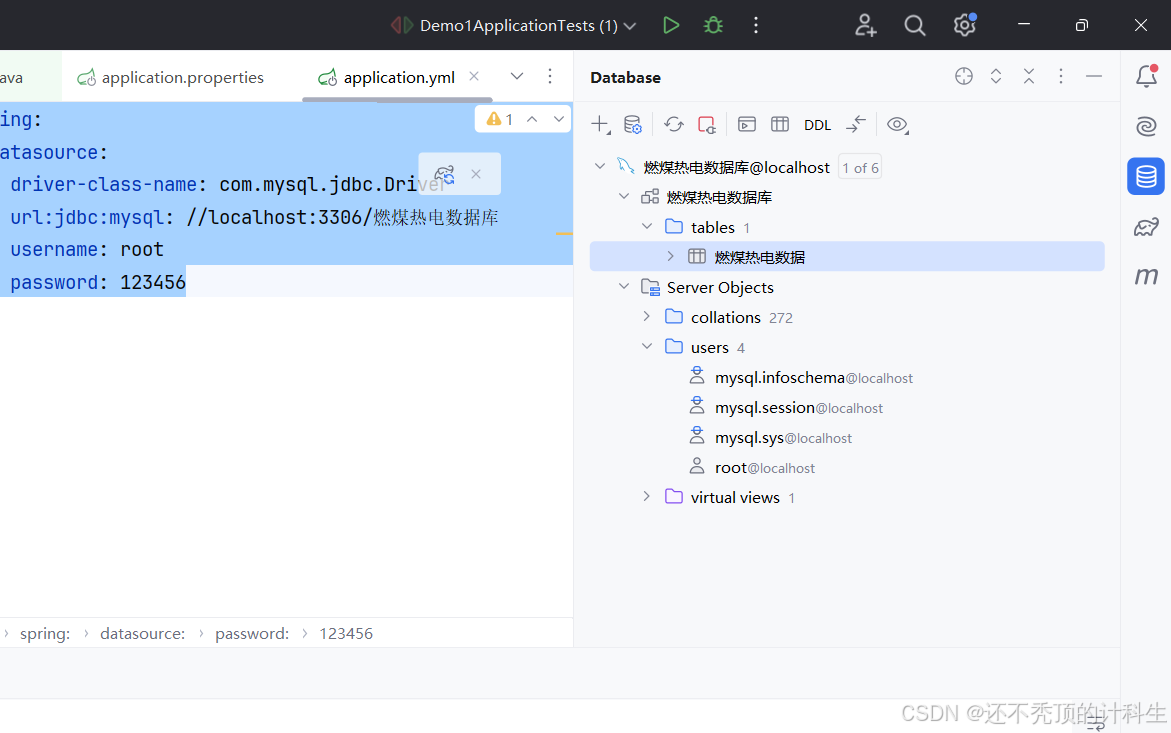This screenshot has height=733, width=1171.
Task: Open query console icon in Database toolbar
Action: click(747, 125)
